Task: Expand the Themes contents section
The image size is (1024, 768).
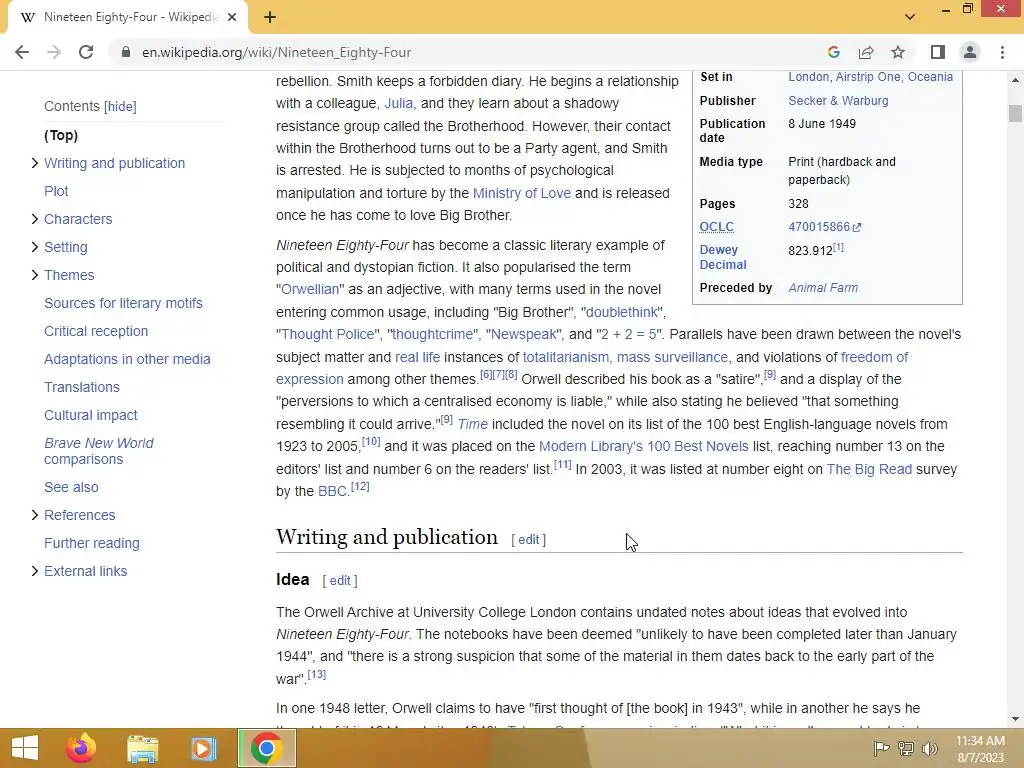Action: 35,275
